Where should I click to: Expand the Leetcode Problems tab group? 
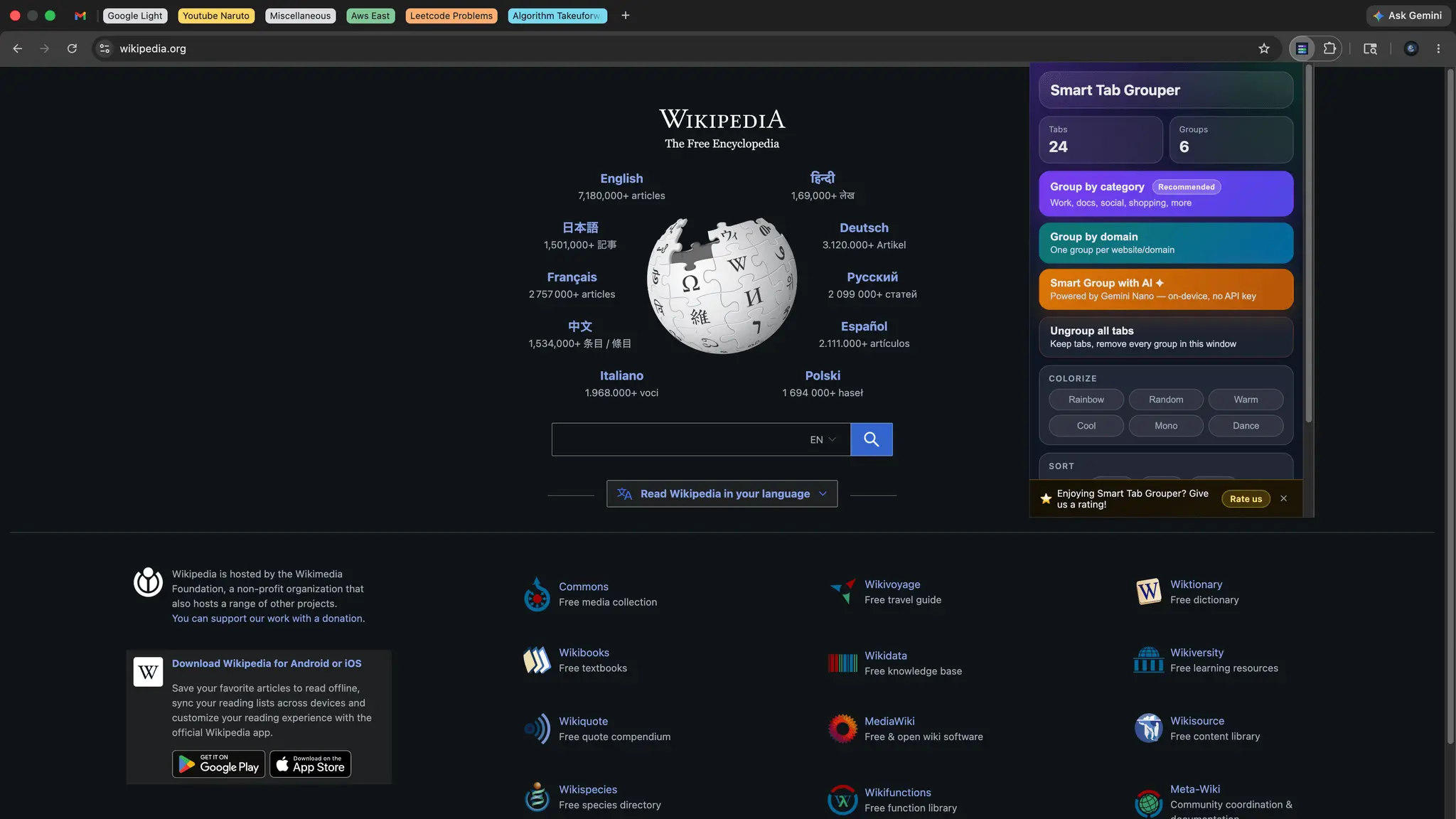pyautogui.click(x=451, y=16)
